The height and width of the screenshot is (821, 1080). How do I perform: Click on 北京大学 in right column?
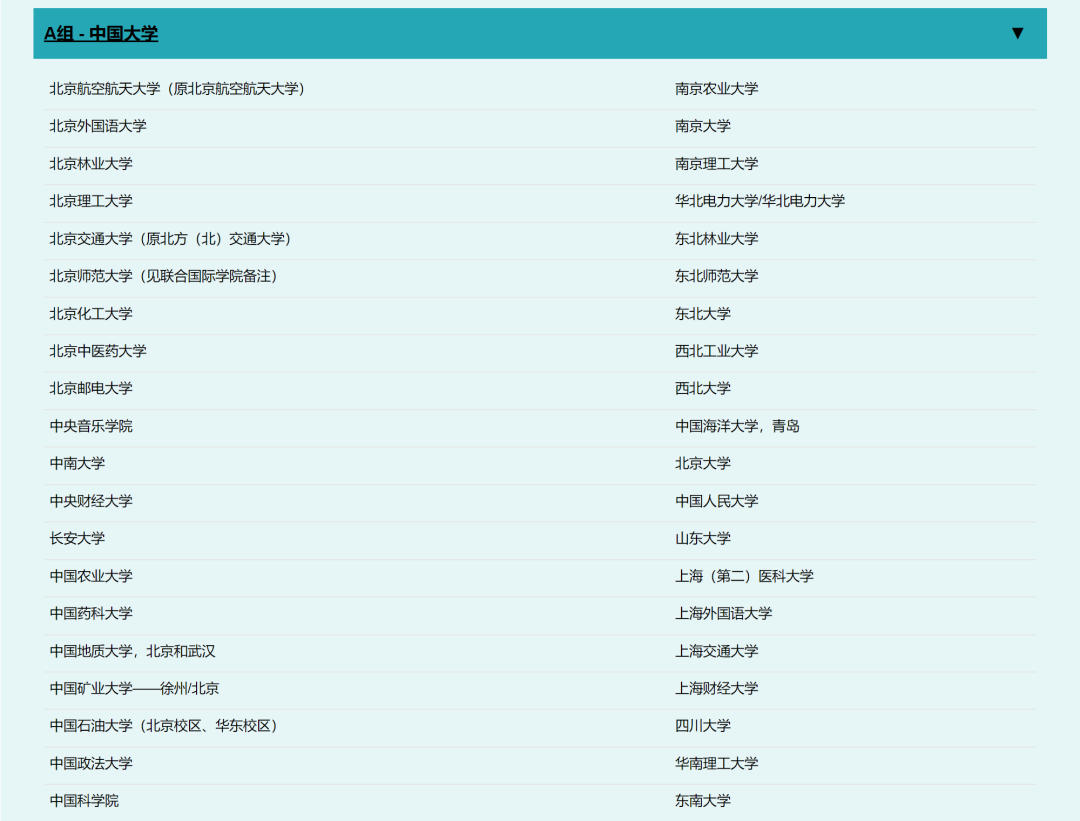click(703, 464)
